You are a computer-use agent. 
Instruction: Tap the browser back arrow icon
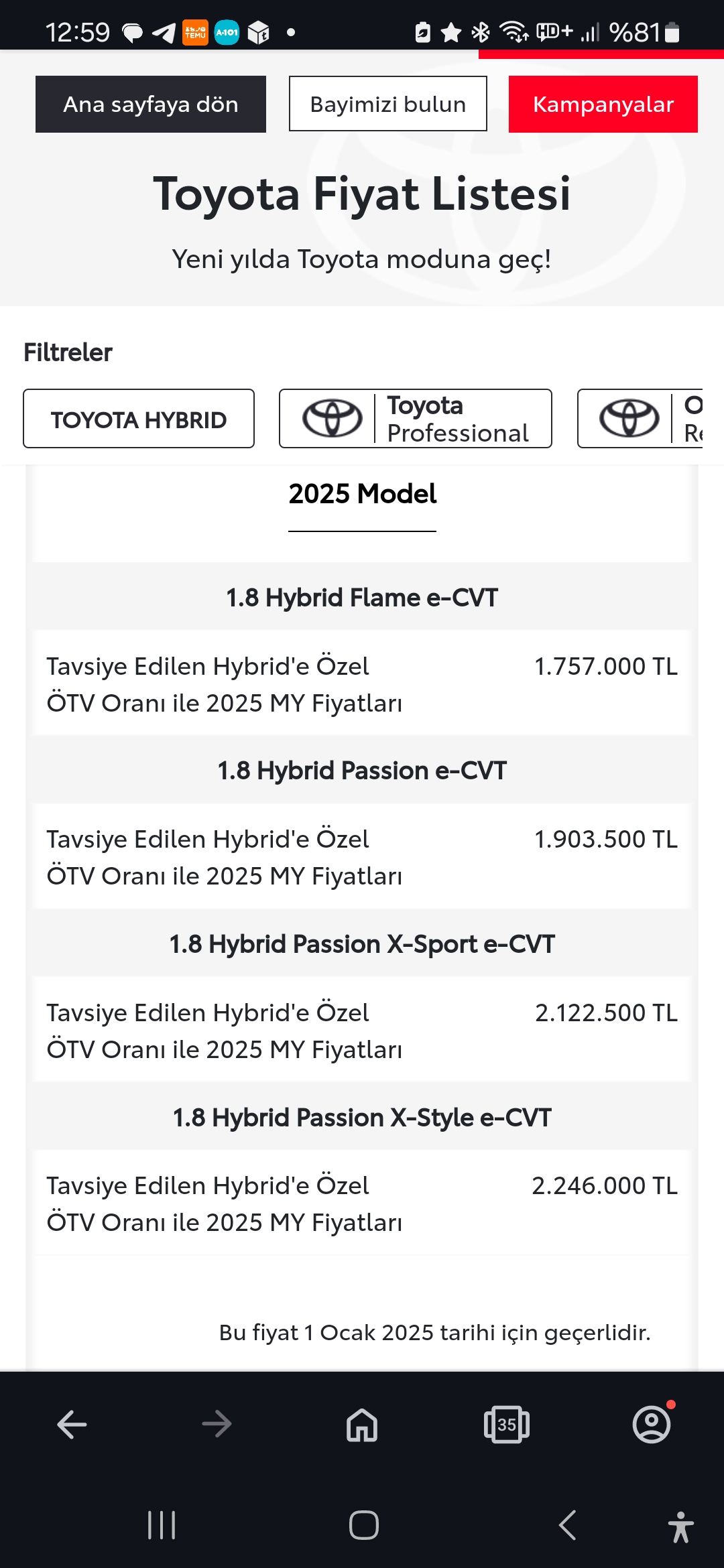click(x=72, y=1425)
